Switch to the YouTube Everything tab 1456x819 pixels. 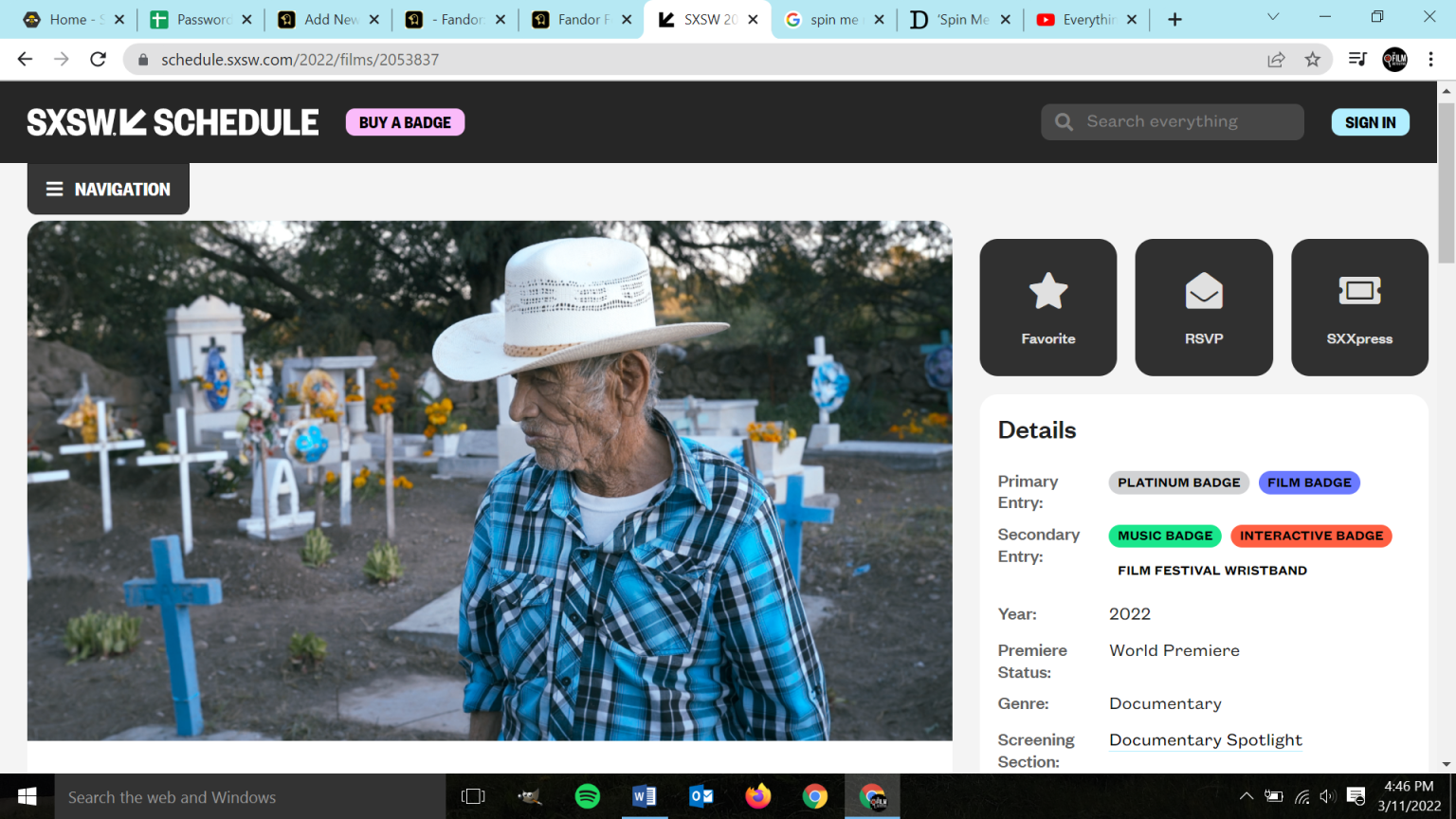pyautogui.click(x=1085, y=20)
